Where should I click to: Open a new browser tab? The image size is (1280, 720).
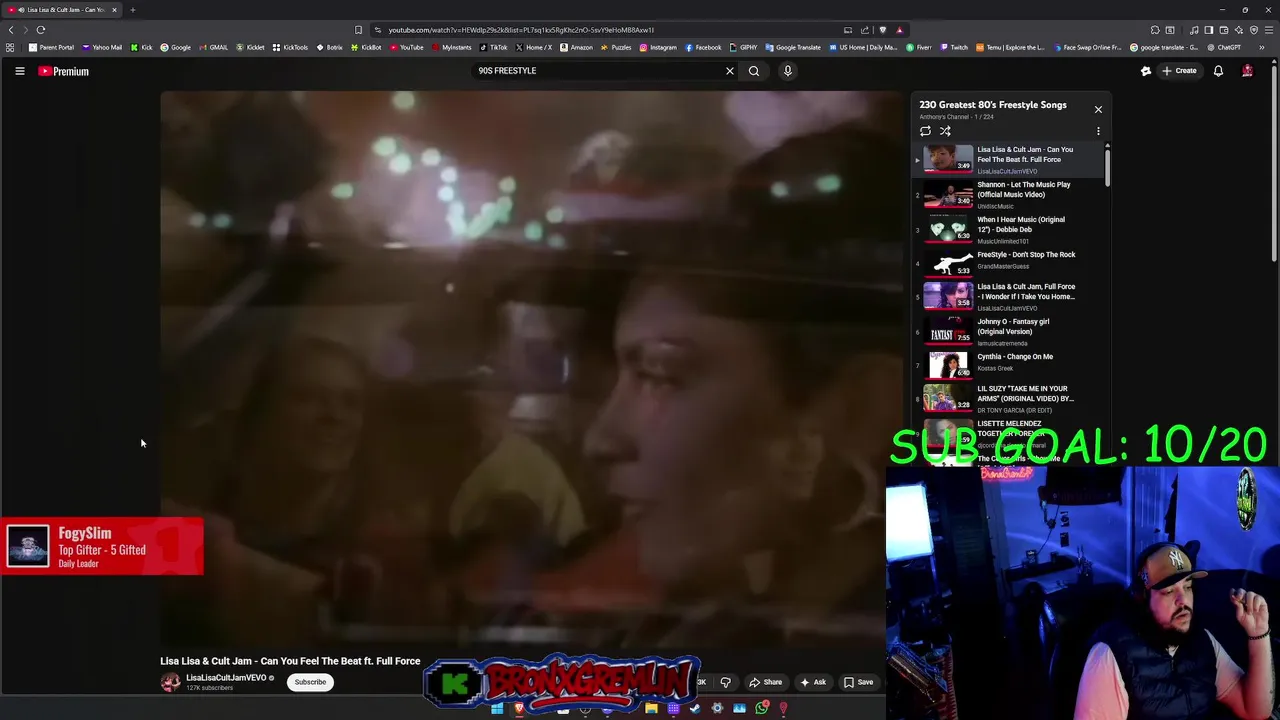(x=132, y=10)
